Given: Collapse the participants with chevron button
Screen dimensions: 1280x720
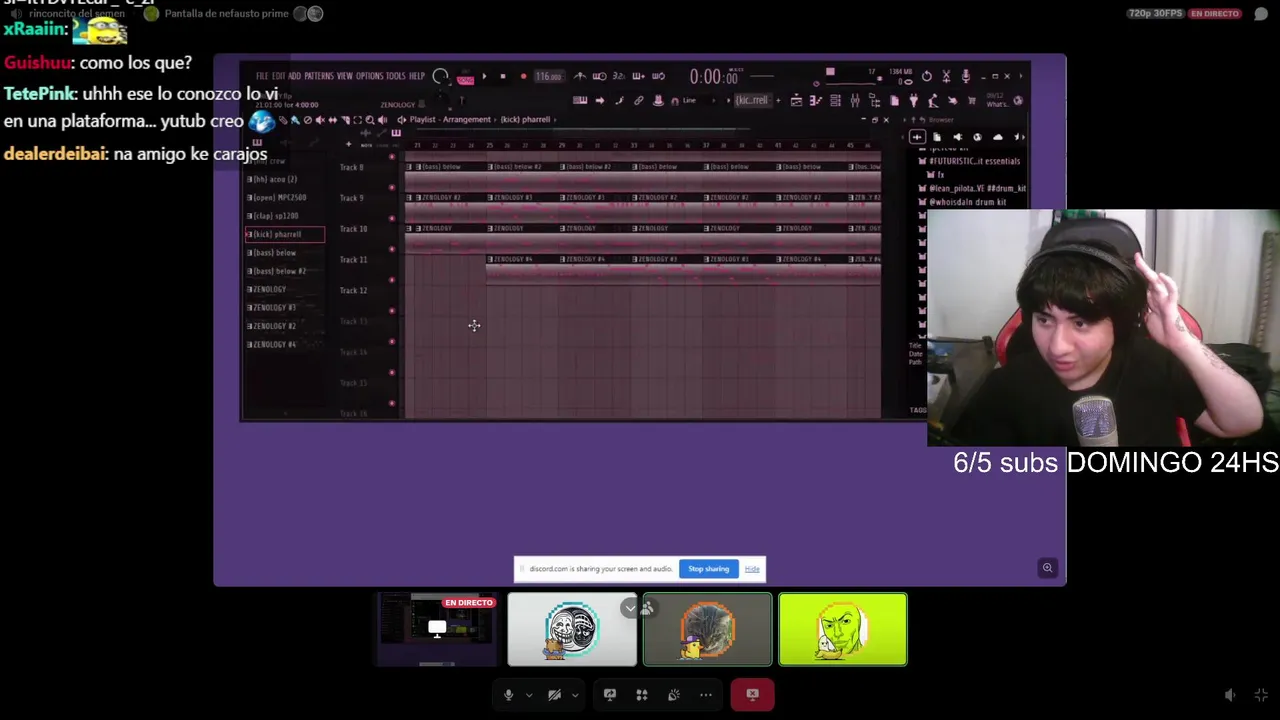Looking at the screenshot, I should [x=629, y=607].
